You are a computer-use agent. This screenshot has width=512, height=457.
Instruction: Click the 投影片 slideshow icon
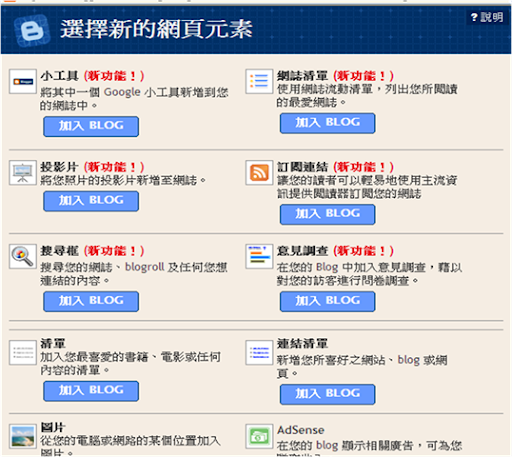23,173
